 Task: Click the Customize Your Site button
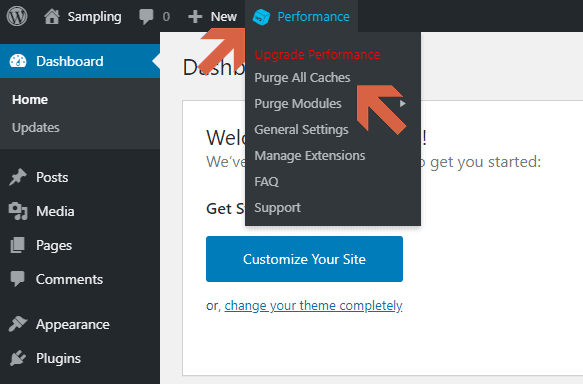coord(305,259)
